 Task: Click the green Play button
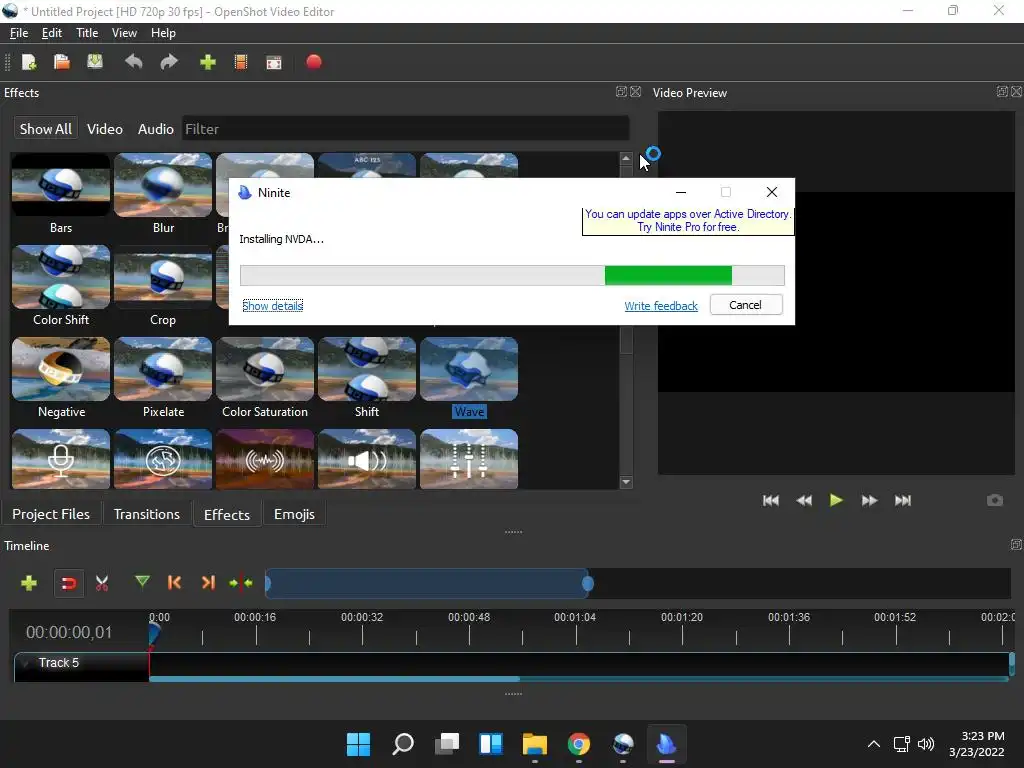(836, 500)
